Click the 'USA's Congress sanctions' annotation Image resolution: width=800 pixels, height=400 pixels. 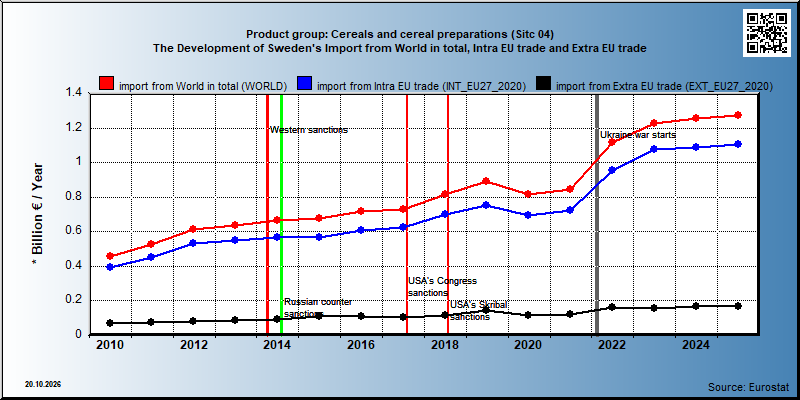pos(442,287)
